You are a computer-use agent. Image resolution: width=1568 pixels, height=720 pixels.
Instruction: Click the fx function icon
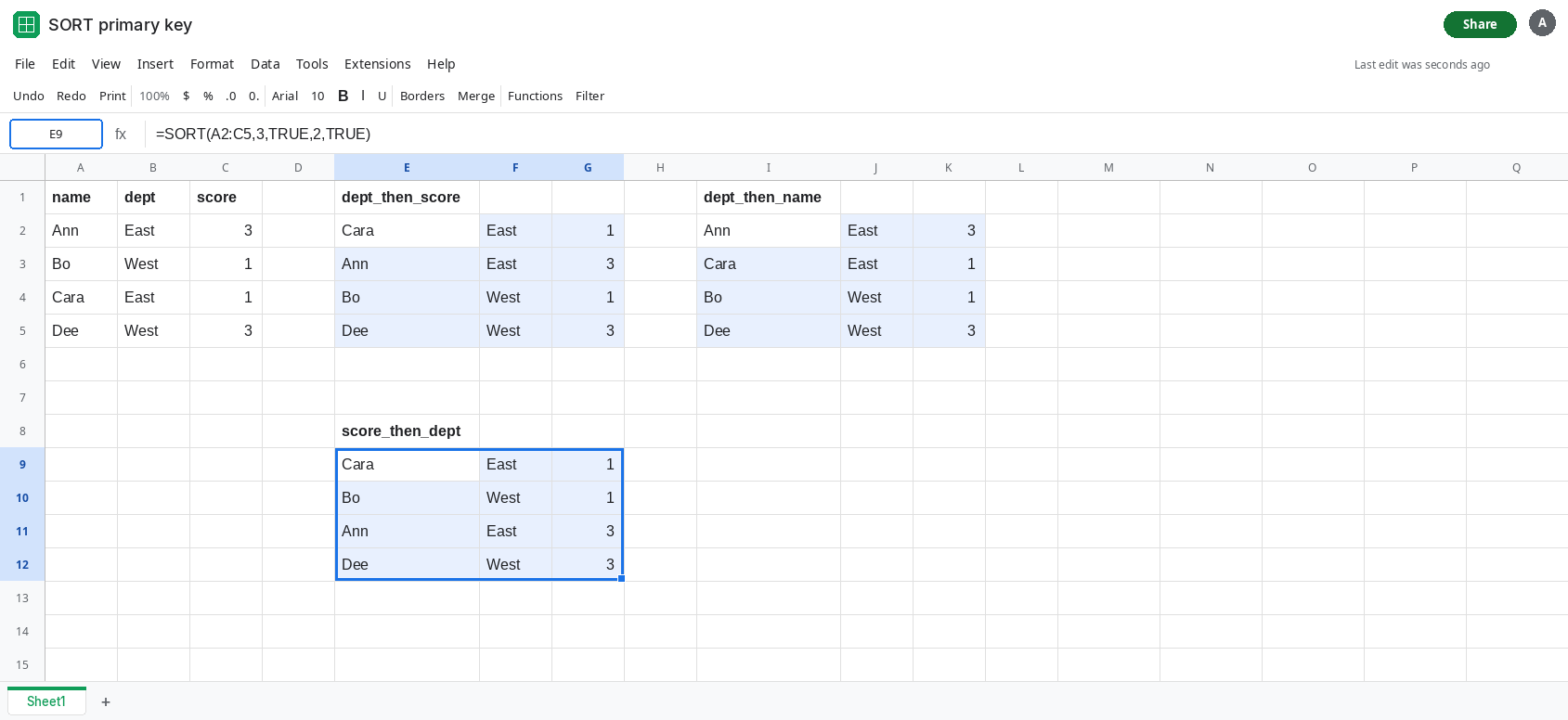click(x=121, y=134)
